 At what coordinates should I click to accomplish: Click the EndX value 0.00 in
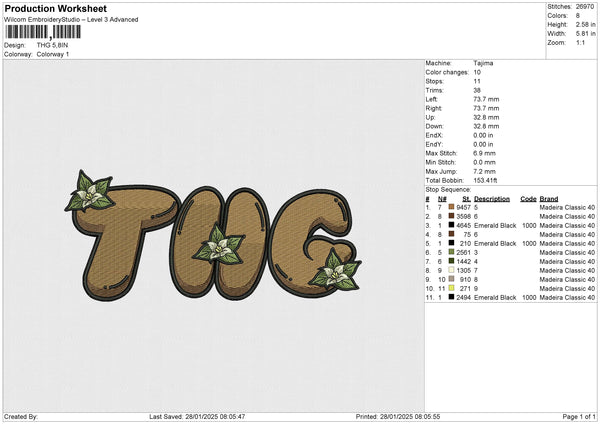coord(483,135)
